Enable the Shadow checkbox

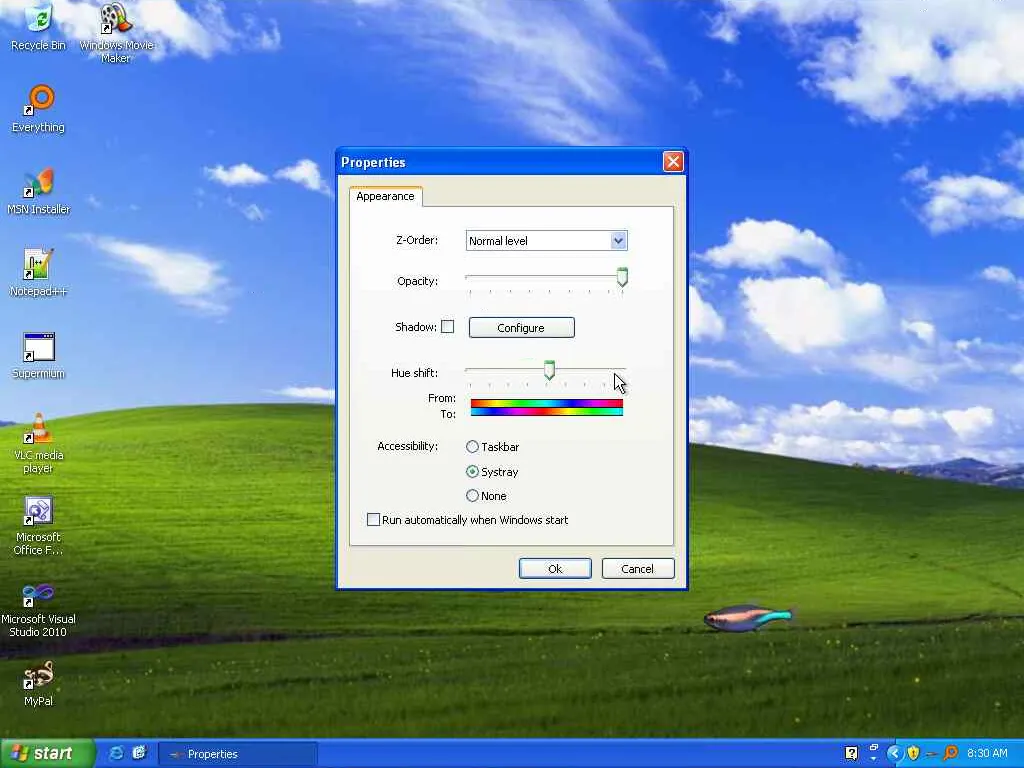(447, 327)
